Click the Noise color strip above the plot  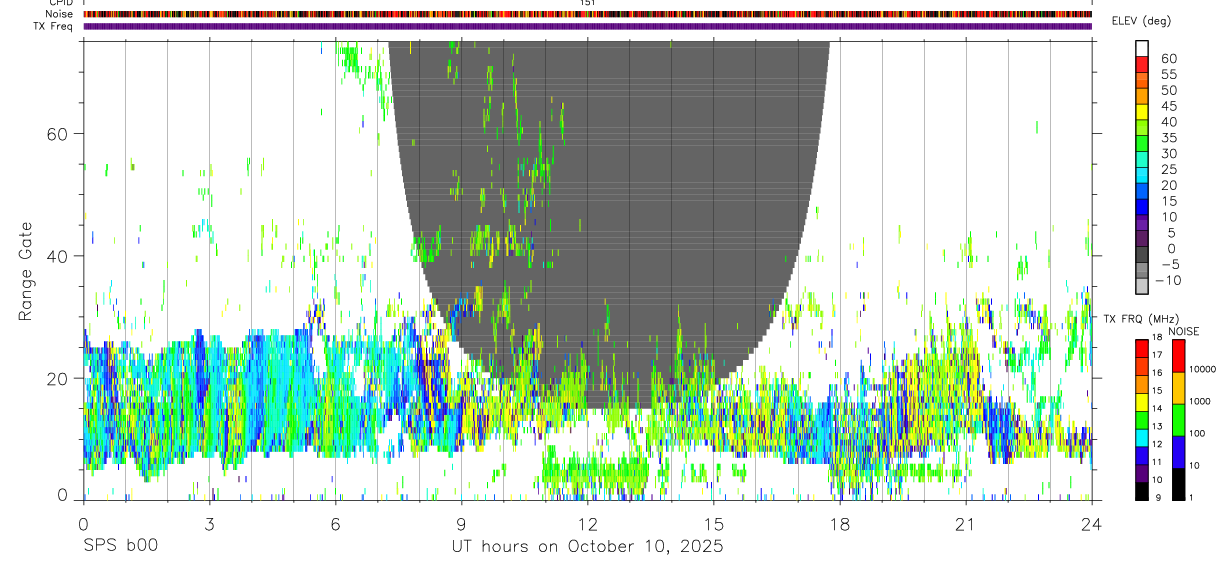point(588,15)
